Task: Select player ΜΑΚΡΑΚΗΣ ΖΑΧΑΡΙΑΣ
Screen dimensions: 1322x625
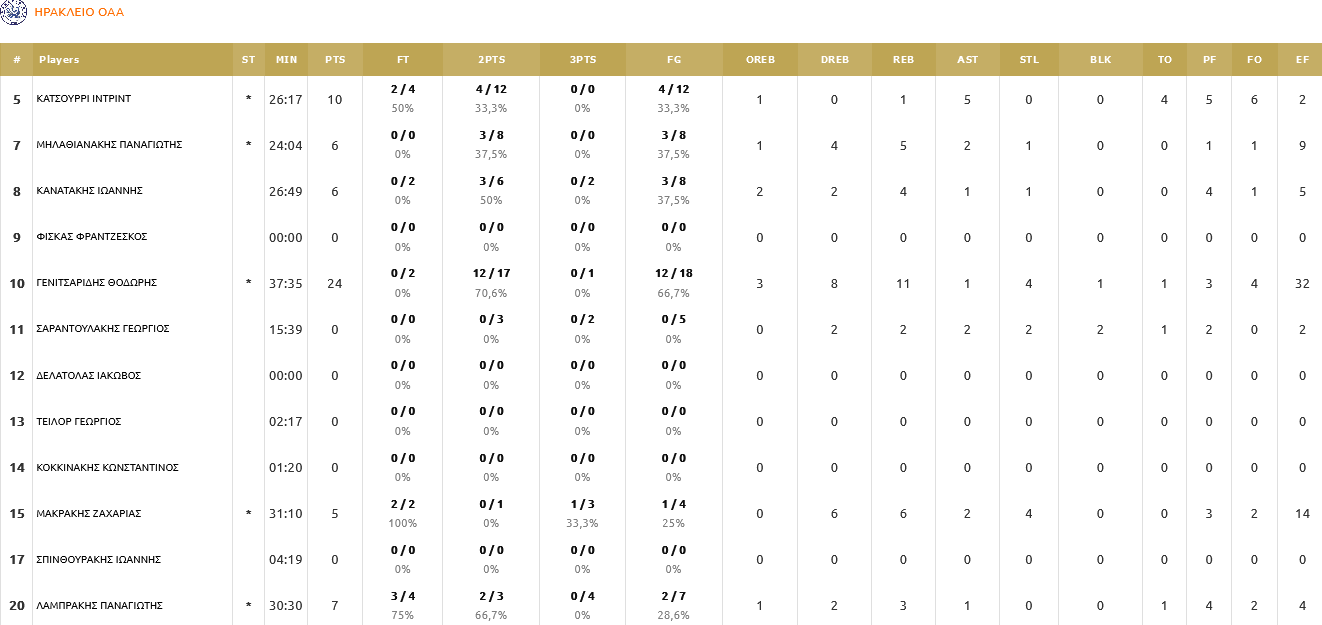Action: (x=88, y=514)
